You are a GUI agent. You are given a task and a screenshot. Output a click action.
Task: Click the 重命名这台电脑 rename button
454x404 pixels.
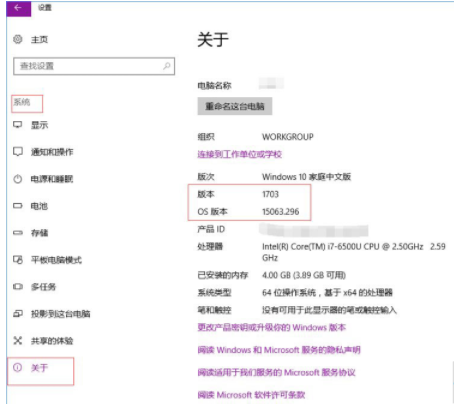[235, 106]
